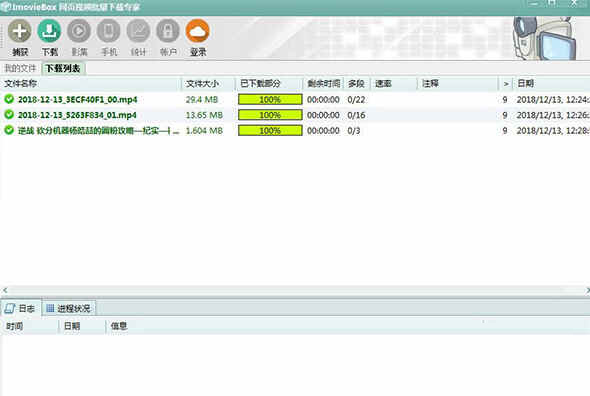Sort by 速率 column header
Viewport: 590px width, 396px height.
click(x=394, y=84)
